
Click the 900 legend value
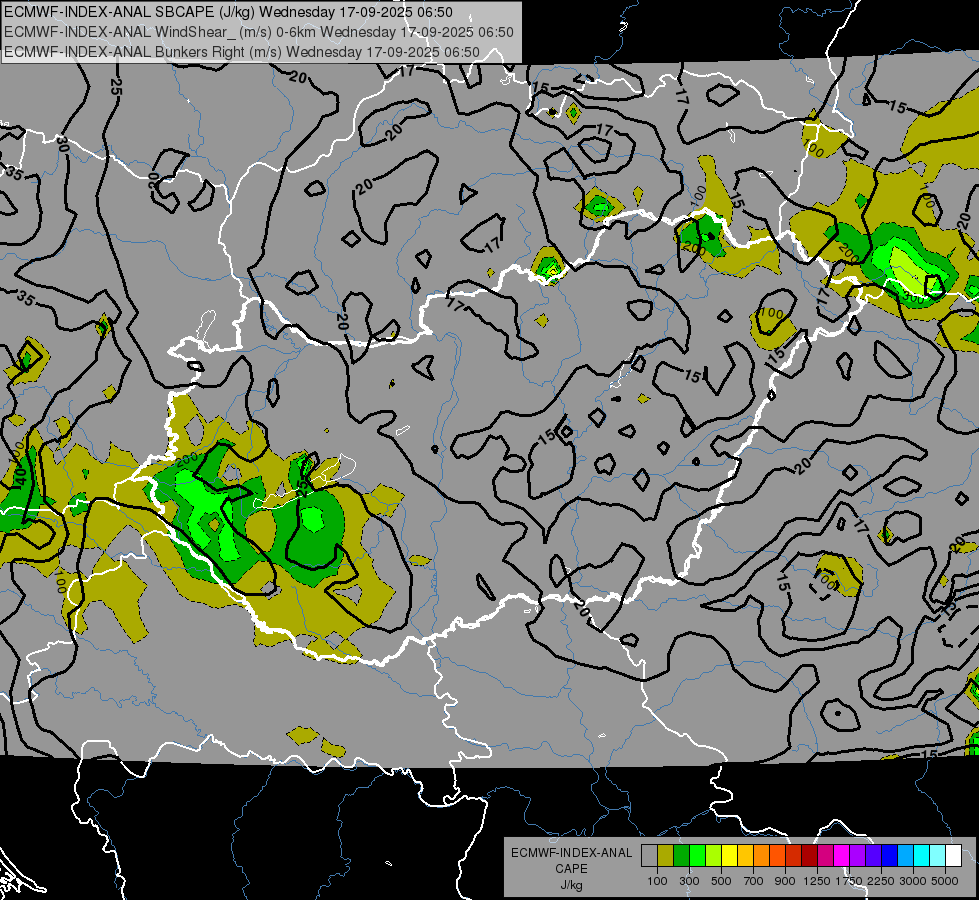(x=785, y=881)
